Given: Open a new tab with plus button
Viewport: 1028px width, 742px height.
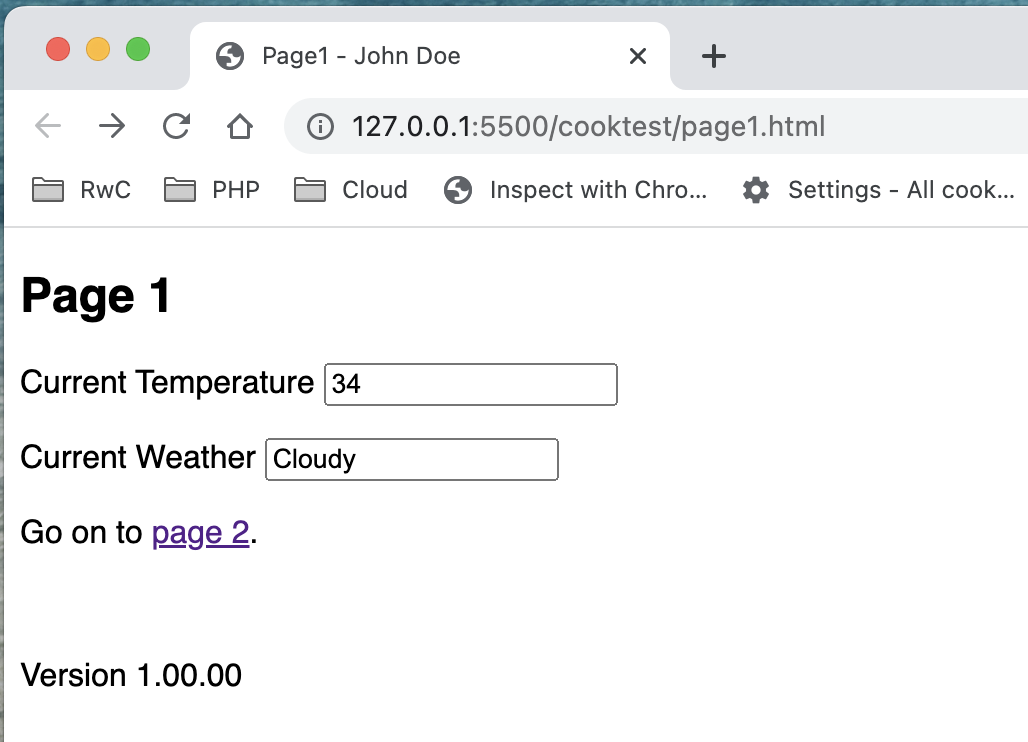Looking at the screenshot, I should click(x=713, y=57).
